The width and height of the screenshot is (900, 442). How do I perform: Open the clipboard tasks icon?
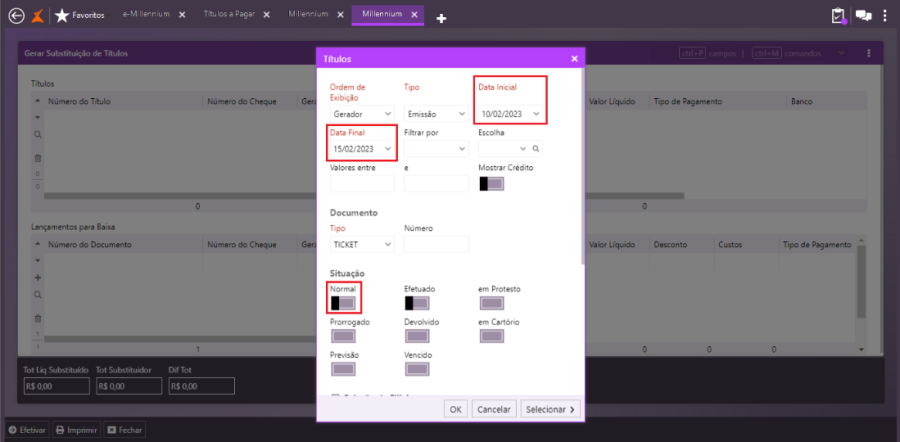click(839, 15)
